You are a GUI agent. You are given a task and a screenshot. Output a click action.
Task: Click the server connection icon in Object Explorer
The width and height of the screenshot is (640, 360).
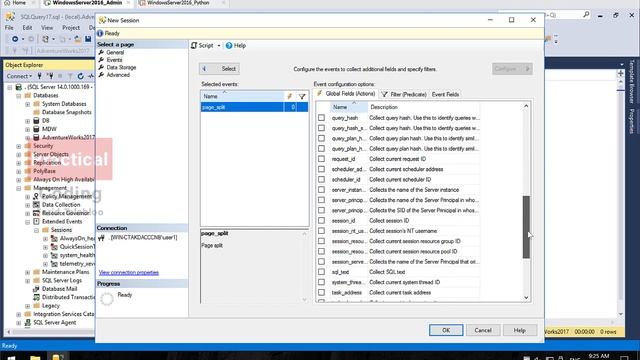click(x=19, y=87)
